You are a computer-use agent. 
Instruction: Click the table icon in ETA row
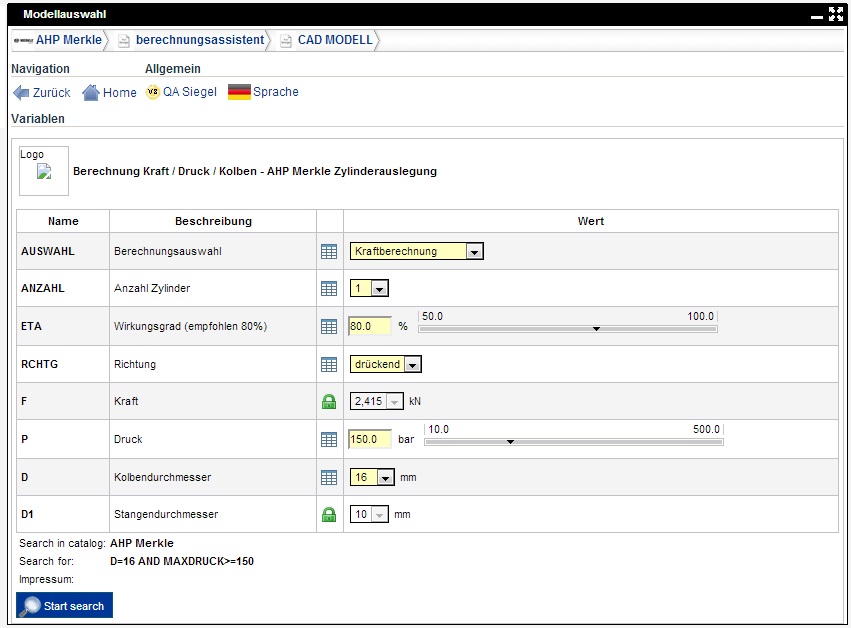[x=329, y=326]
